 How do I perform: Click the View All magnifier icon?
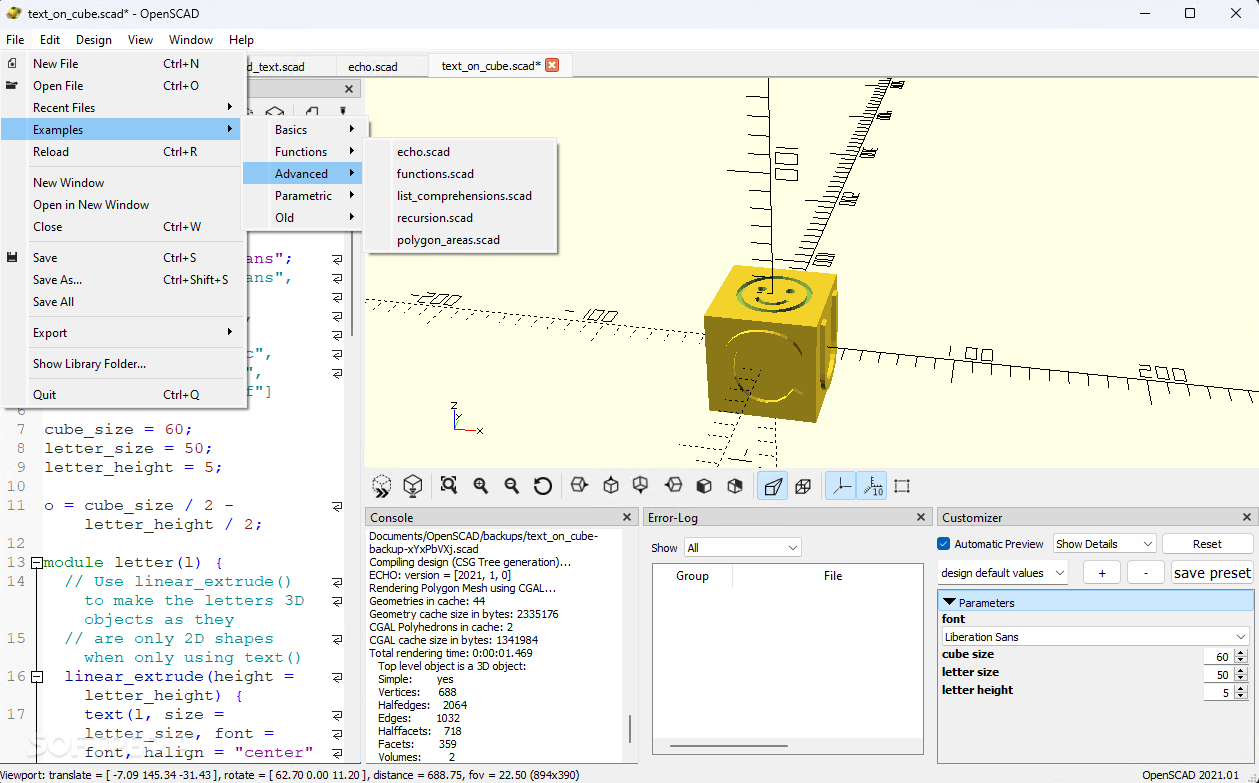[449, 486]
